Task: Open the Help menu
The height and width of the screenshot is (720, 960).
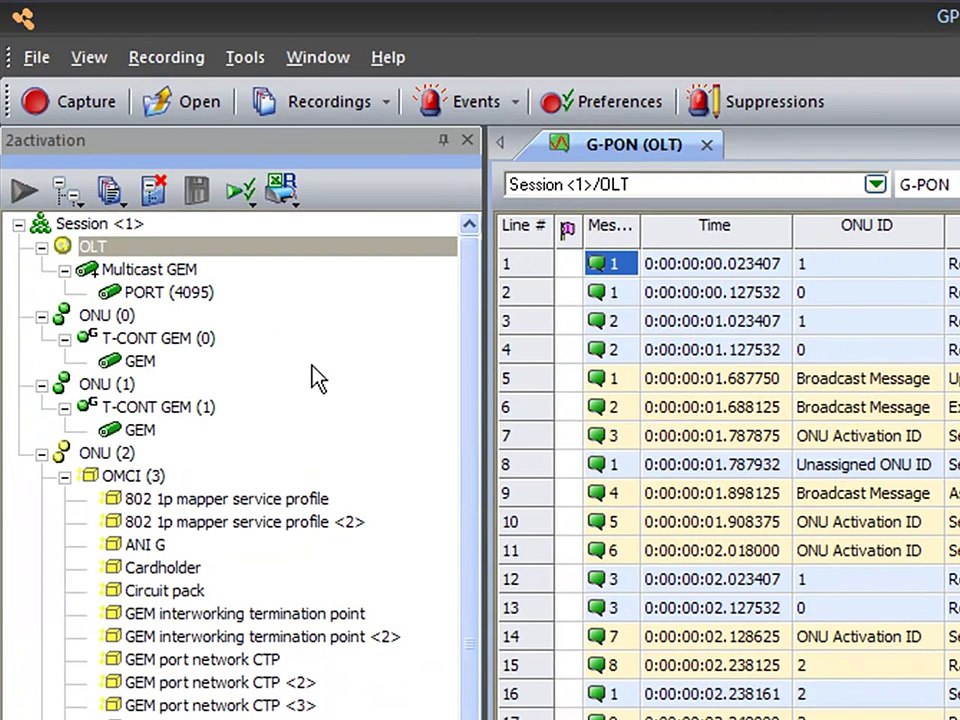Action: [388, 58]
